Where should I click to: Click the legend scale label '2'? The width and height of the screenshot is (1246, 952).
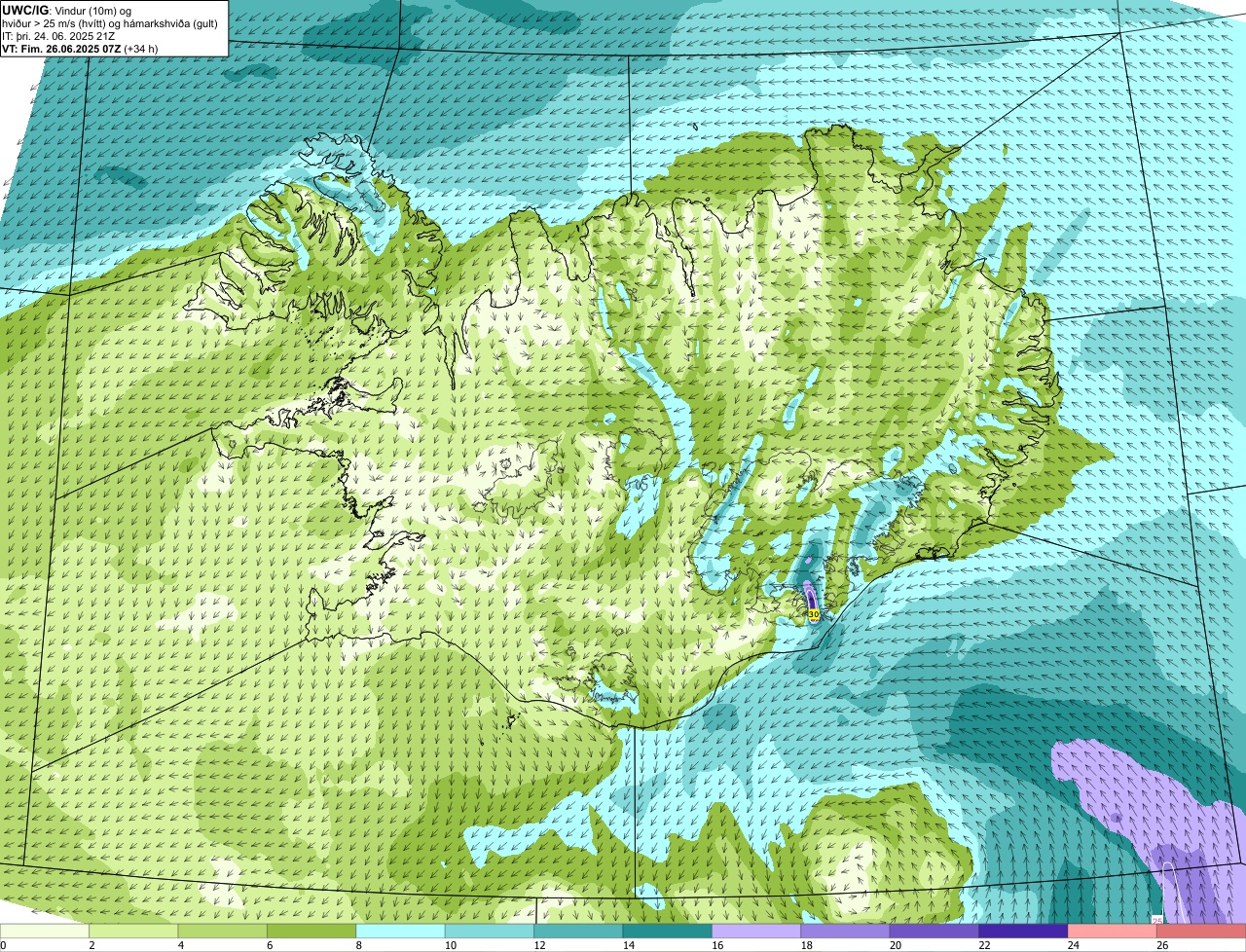[x=92, y=945]
